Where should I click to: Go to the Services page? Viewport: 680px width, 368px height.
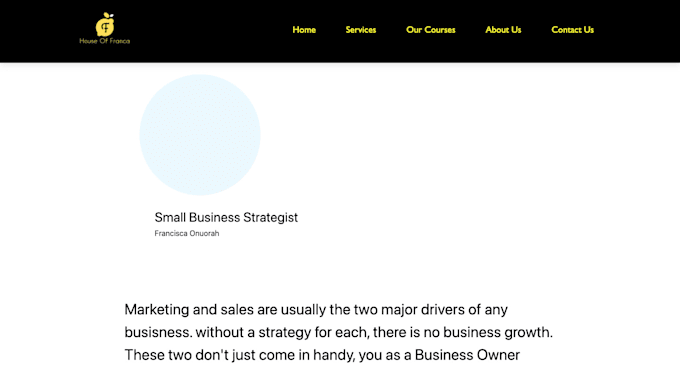(361, 30)
